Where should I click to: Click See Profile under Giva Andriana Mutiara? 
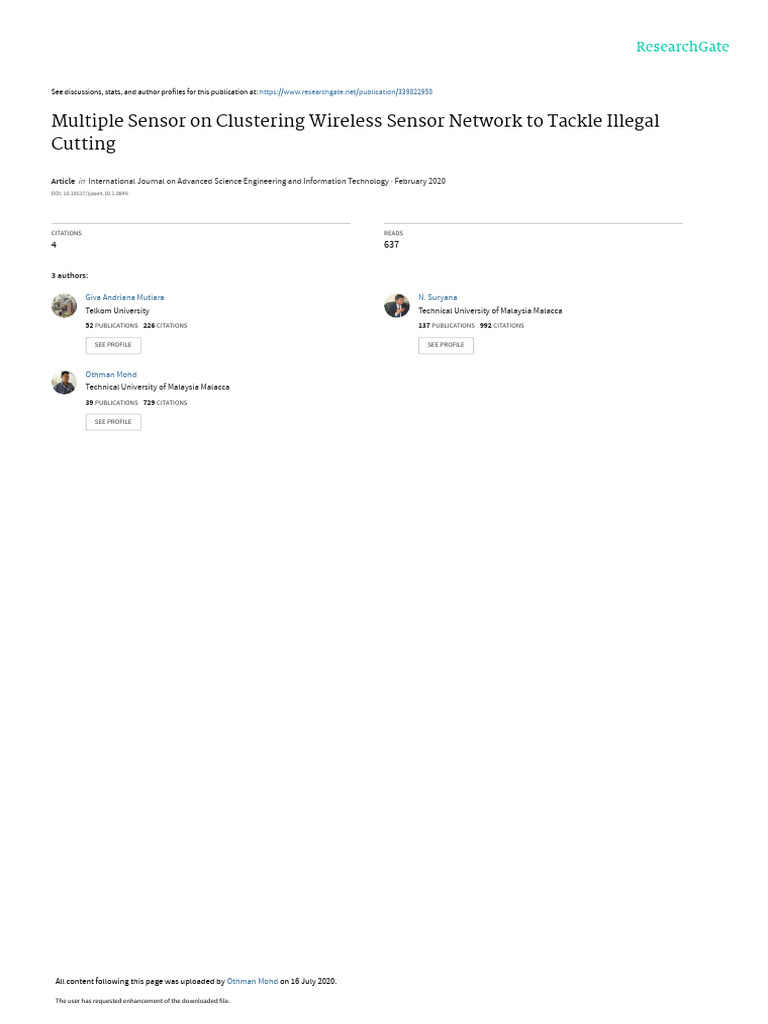113,345
